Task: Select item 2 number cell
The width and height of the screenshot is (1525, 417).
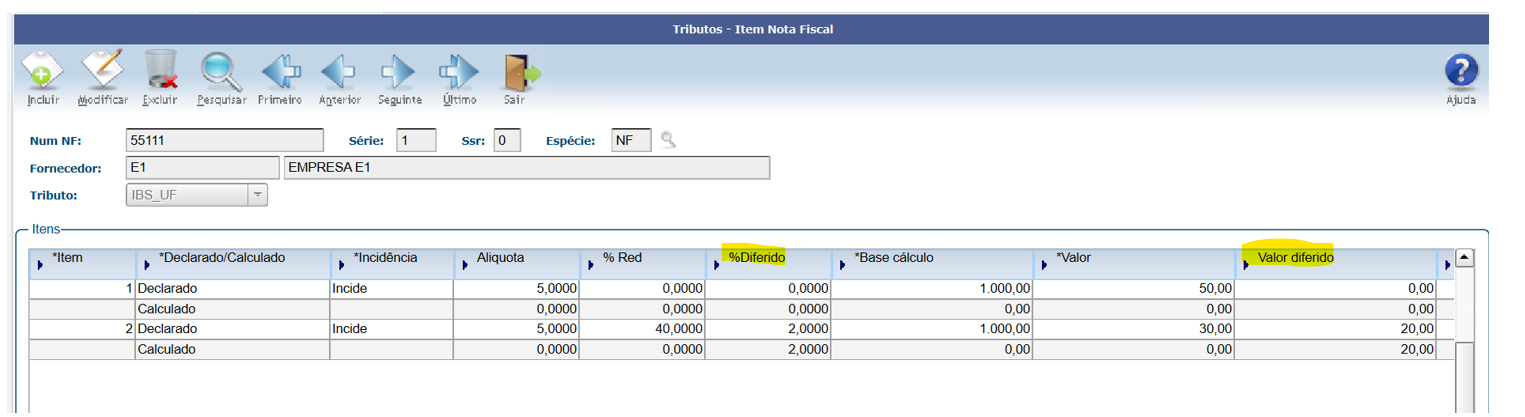Action: [83, 329]
